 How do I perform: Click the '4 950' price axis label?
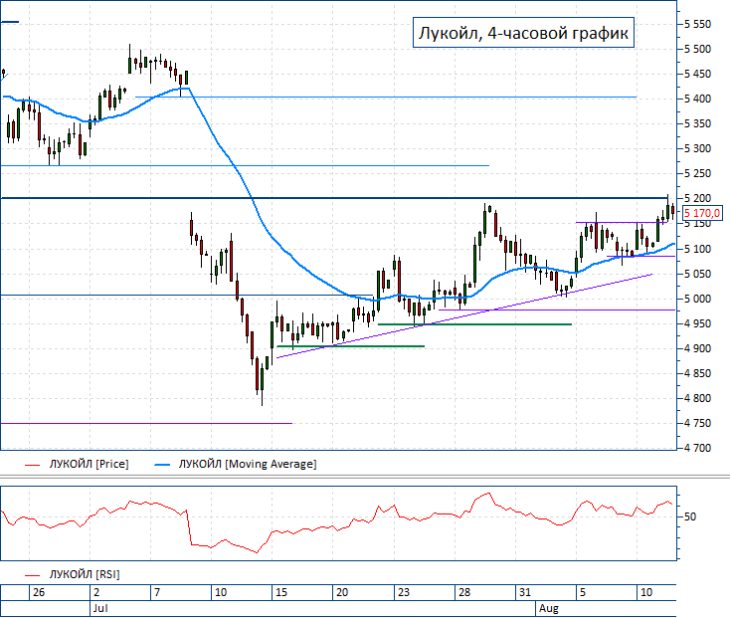pos(697,324)
